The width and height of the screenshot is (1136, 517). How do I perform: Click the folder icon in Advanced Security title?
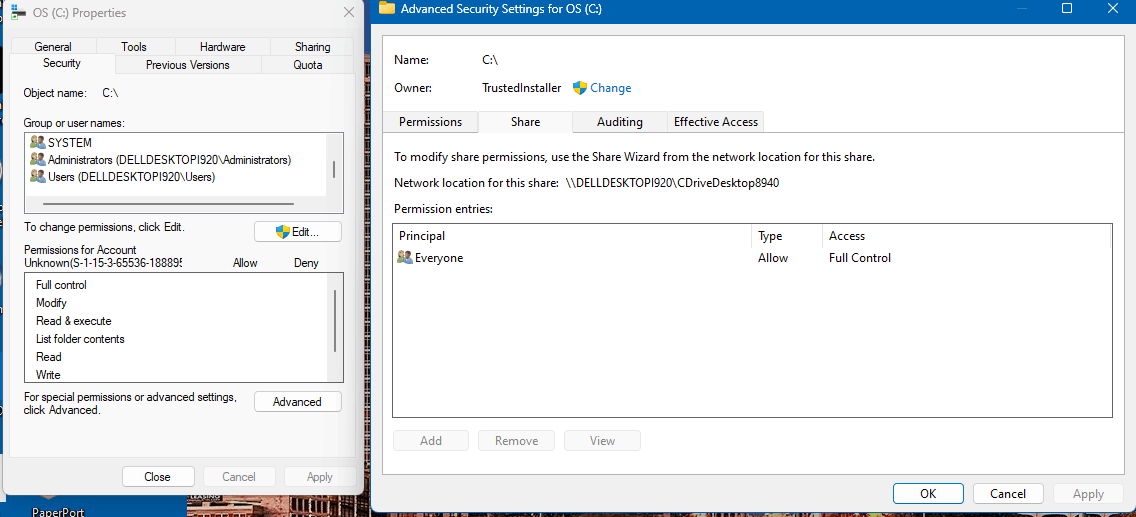click(388, 9)
